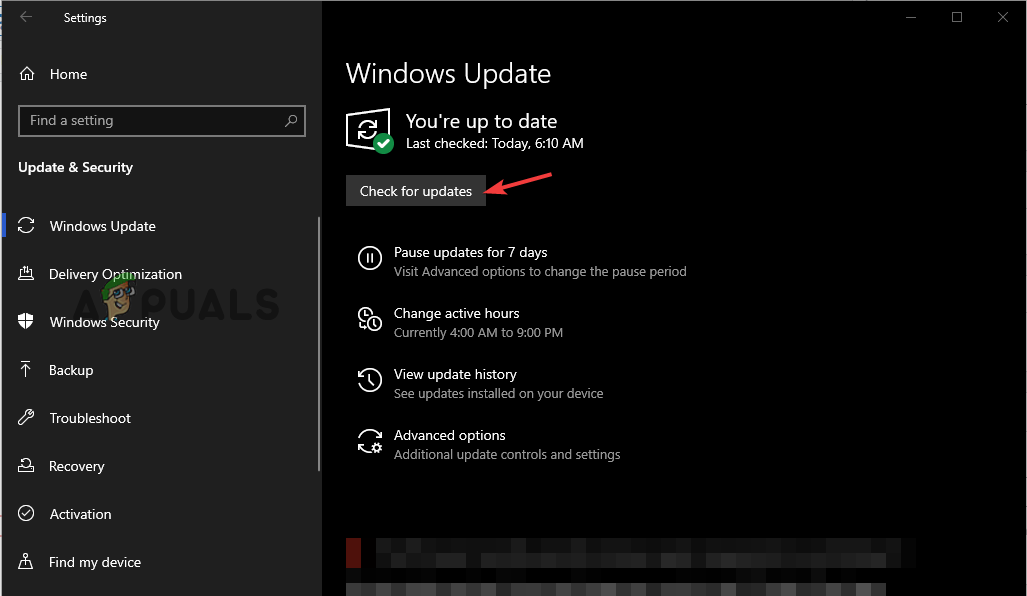Viewport: 1027px width, 596px height.
Task: Click the Last checked: Today, 6:10 AM text
Action: (x=495, y=143)
